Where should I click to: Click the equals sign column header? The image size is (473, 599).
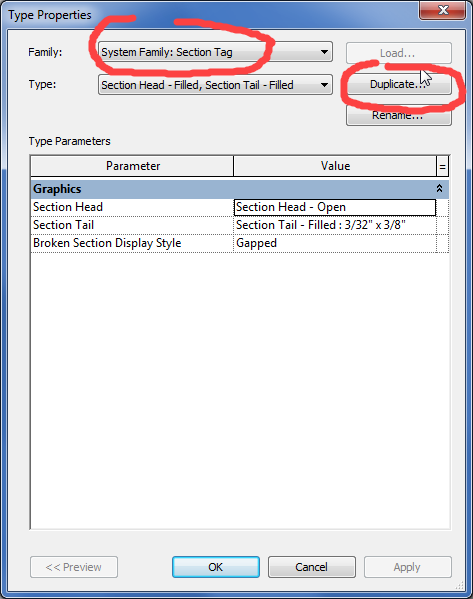pyautogui.click(x=442, y=166)
